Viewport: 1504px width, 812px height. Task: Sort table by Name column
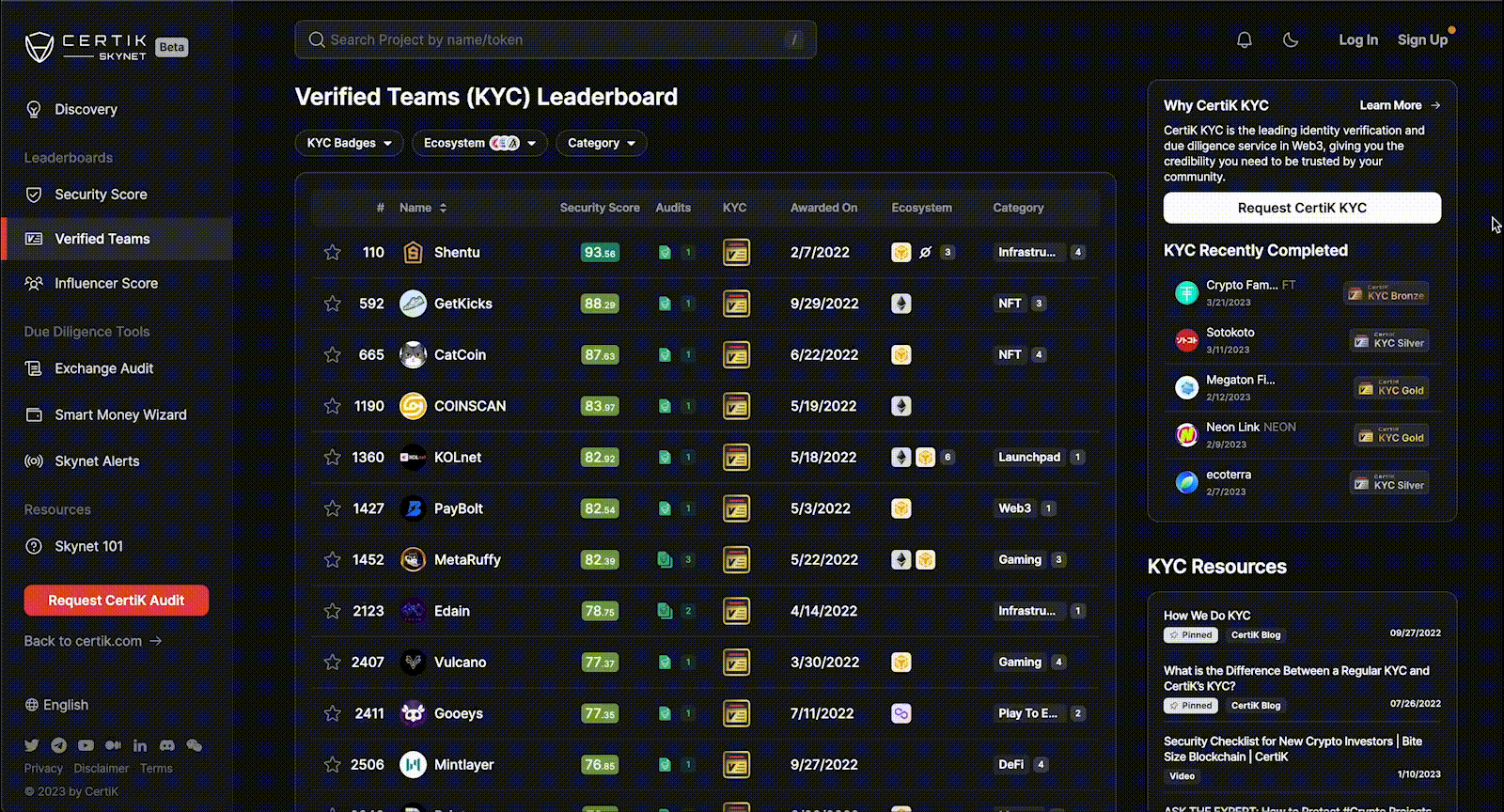(x=423, y=208)
